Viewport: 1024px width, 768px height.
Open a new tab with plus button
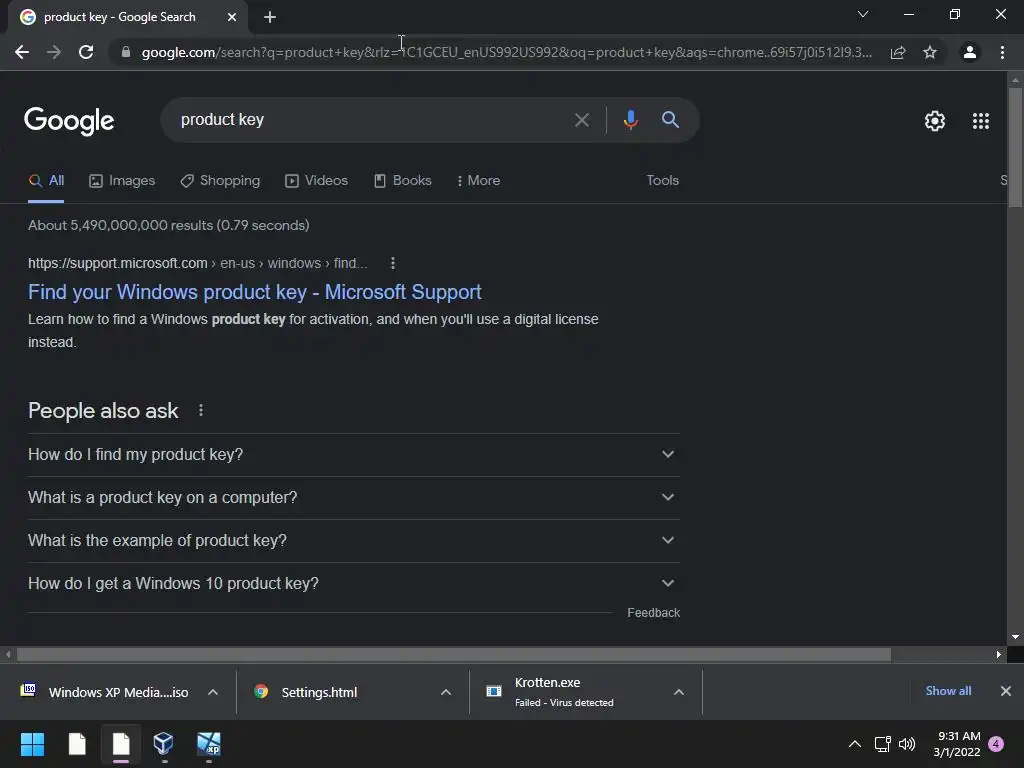tap(270, 17)
